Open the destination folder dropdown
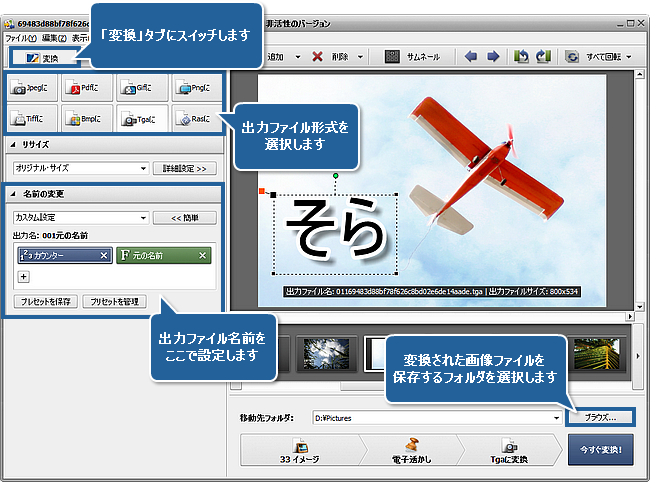This screenshot has height=483, width=650. point(556,418)
